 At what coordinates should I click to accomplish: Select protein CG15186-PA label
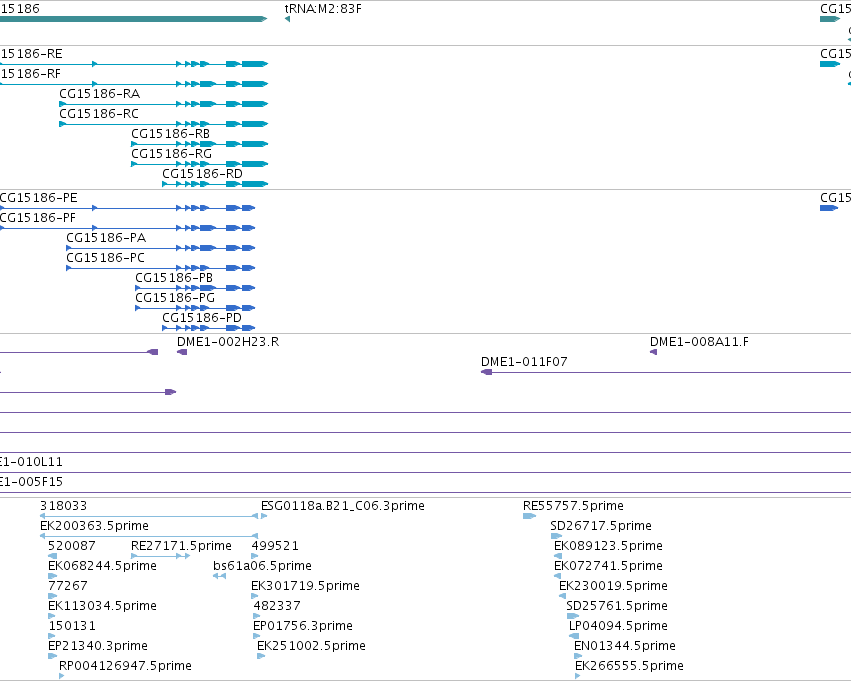(106, 238)
